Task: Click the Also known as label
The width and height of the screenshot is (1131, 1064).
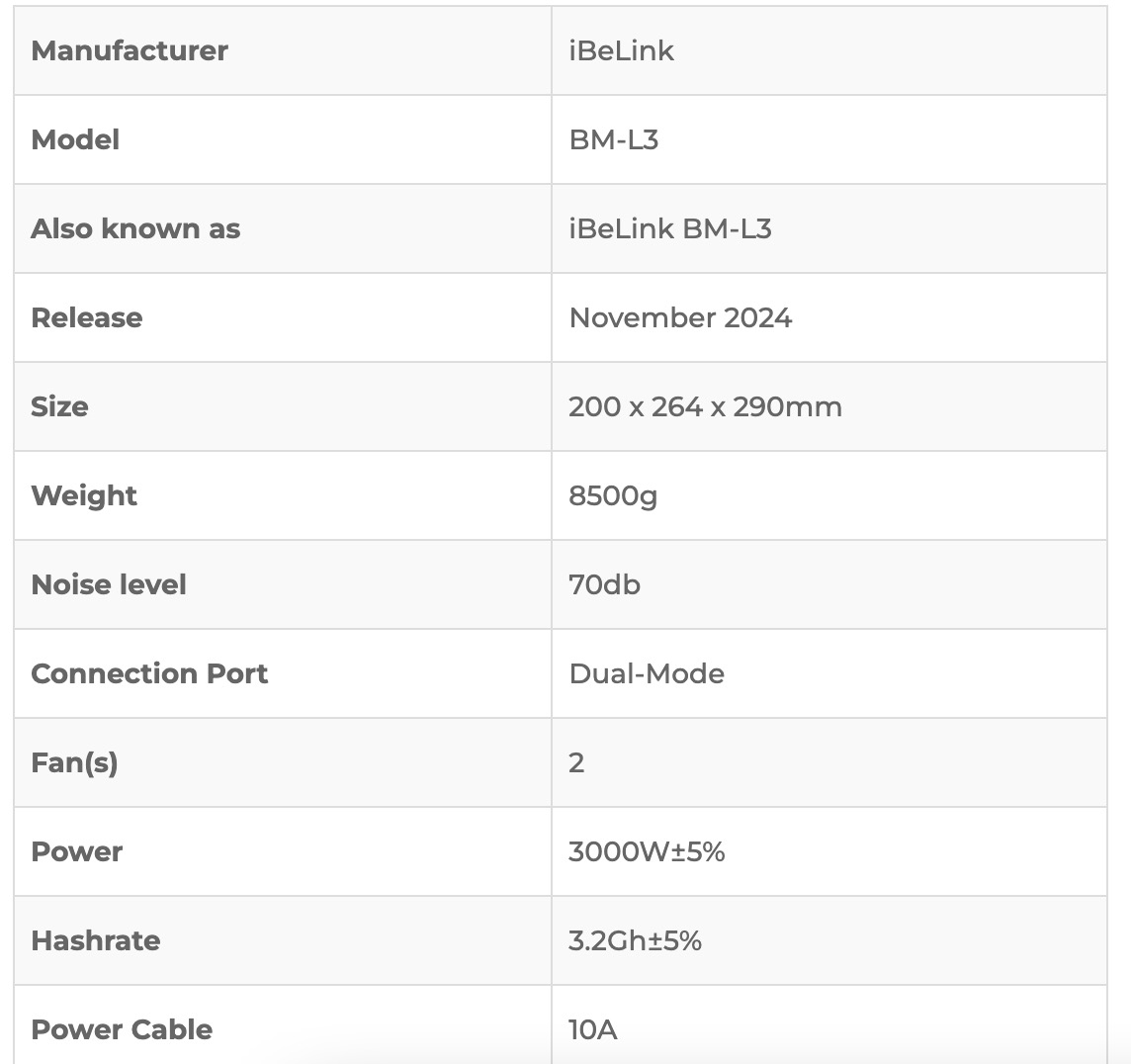Action: point(135,228)
